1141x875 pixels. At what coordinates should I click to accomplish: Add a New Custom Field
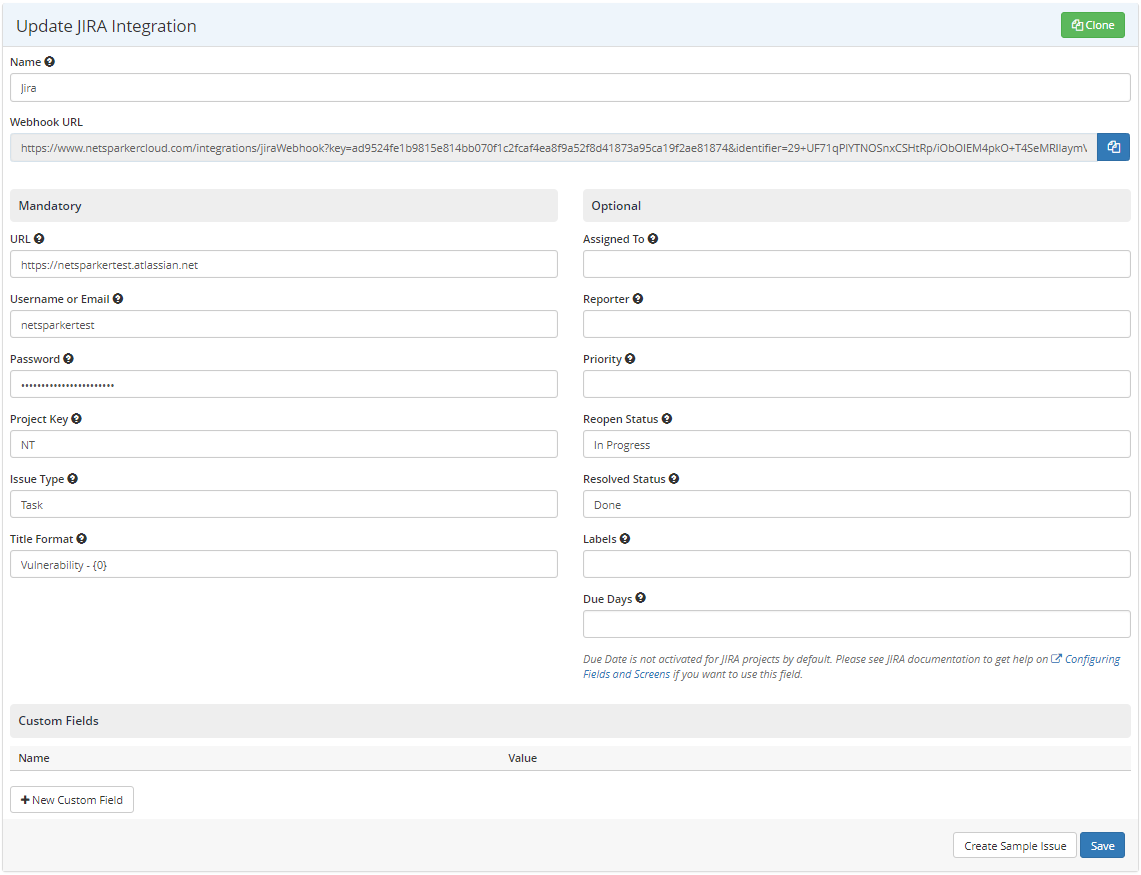(x=72, y=799)
